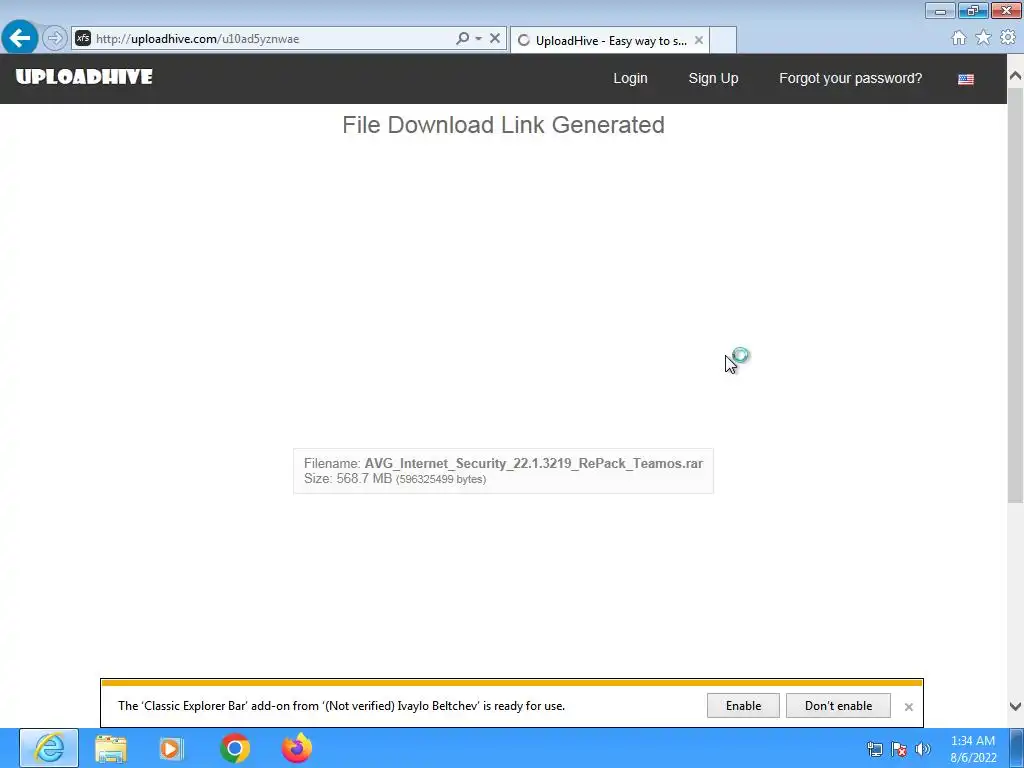Screen dimensions: 1024x768
Task: Dismiss the add-on notification bar
Action: point(908,707)
